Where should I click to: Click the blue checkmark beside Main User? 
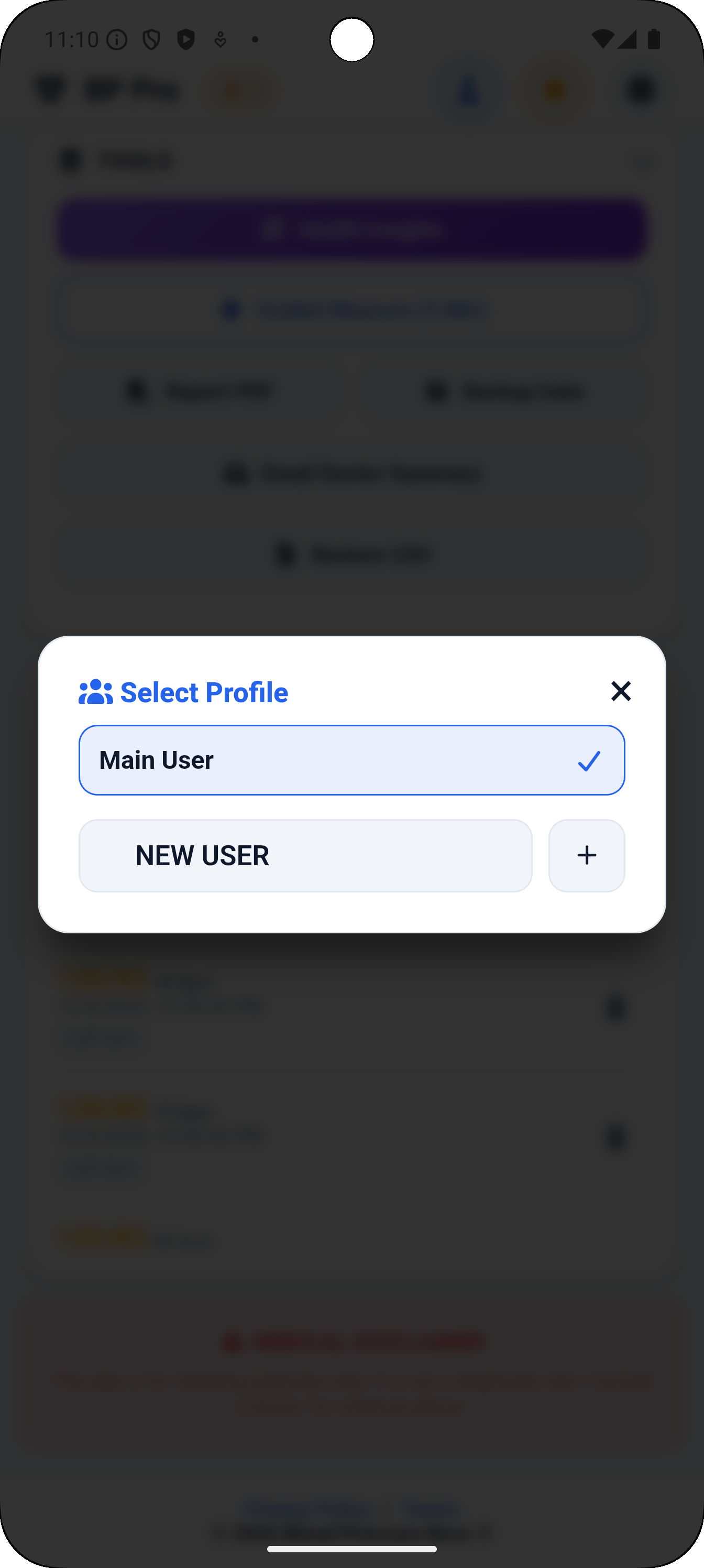coord(589,760)
